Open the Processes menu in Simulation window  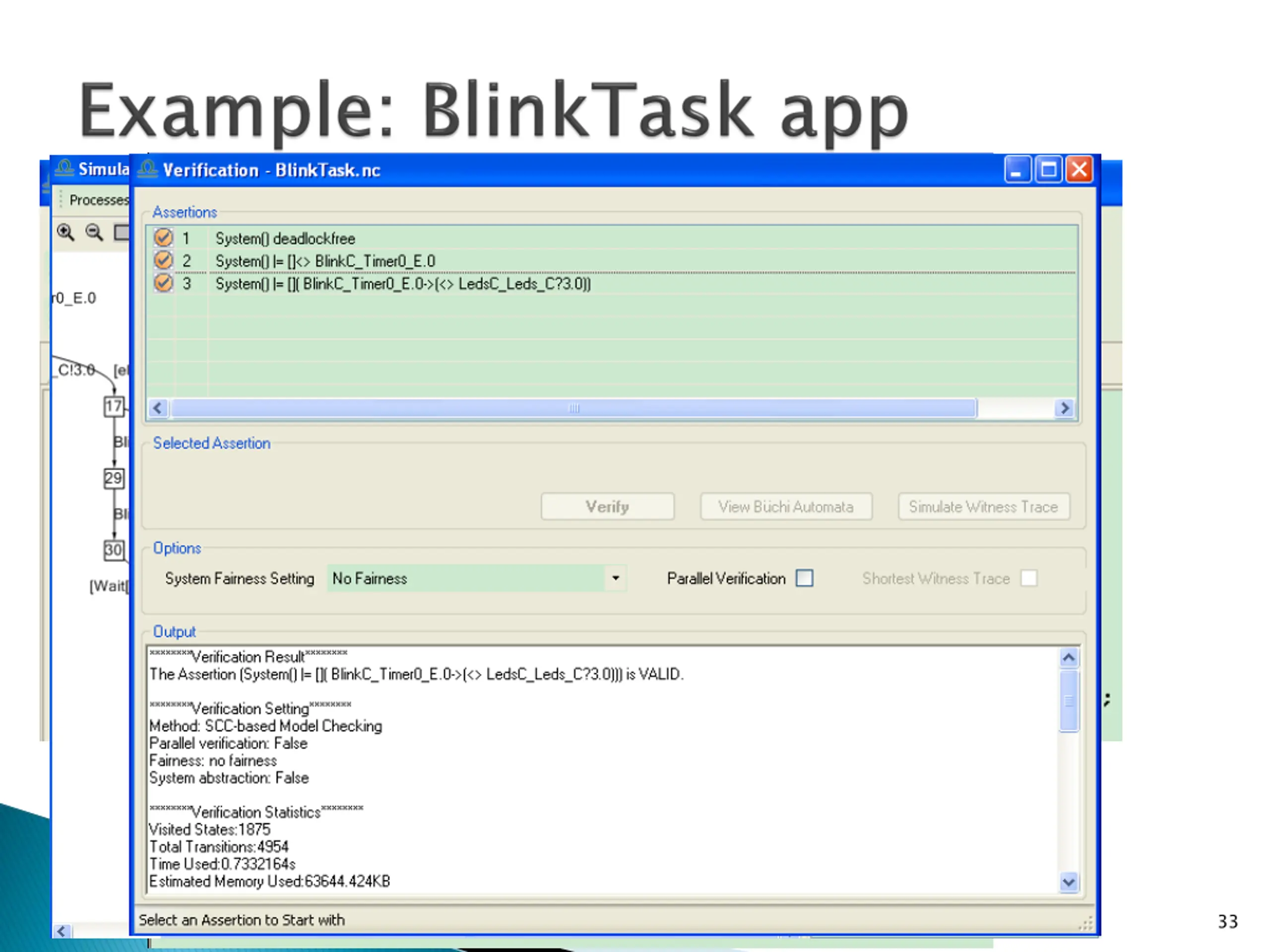pos(99,200)
